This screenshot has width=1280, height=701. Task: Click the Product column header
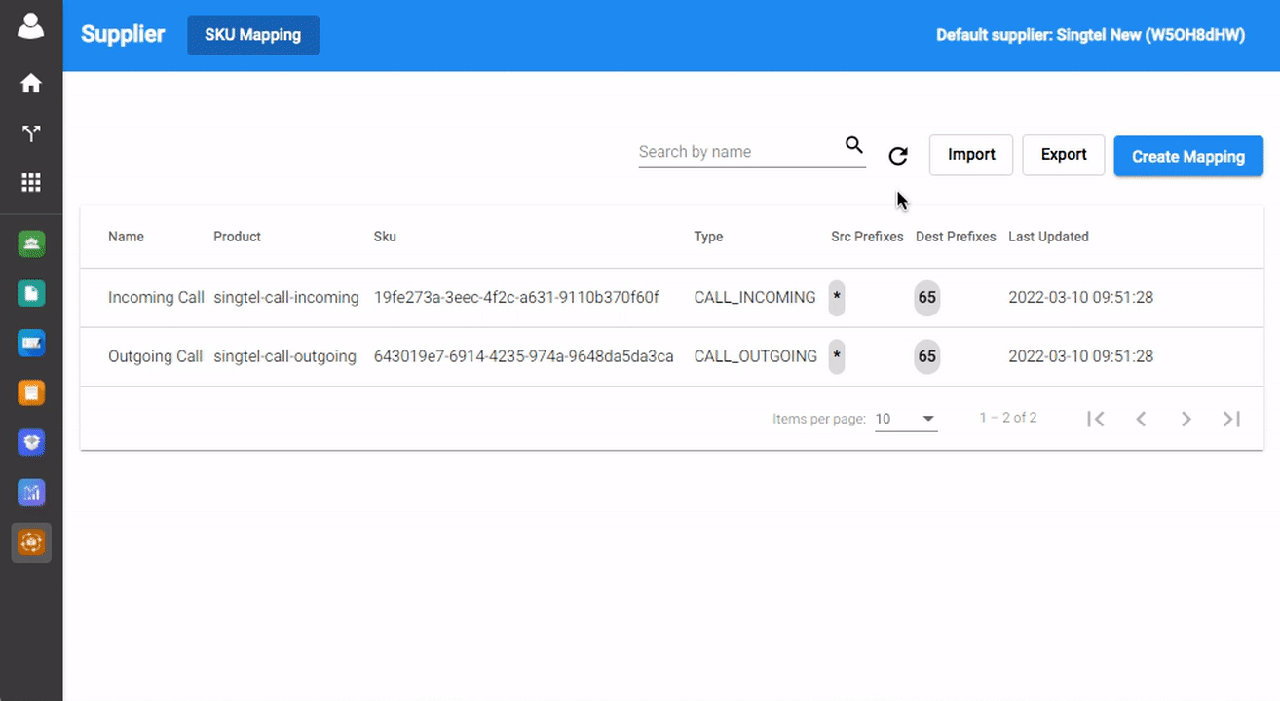[x=237, y=237]
